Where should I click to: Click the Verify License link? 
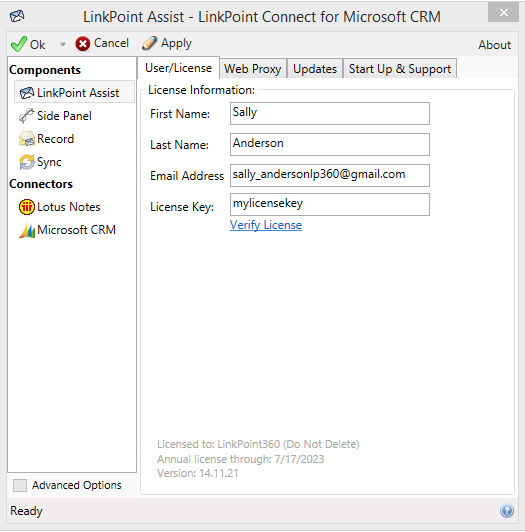pyautogui.click(x=266, y=225)
